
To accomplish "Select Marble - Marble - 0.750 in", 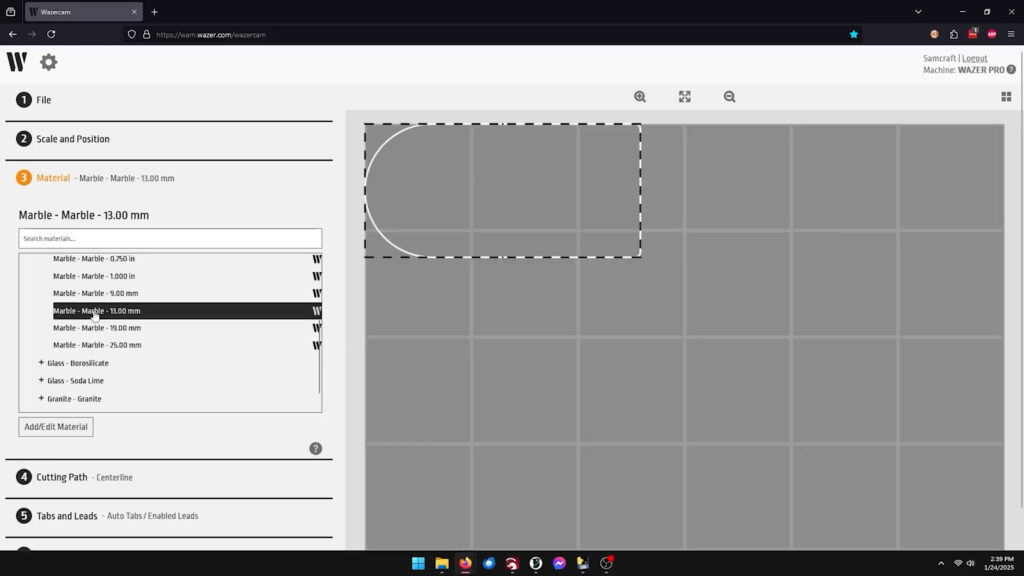I will click(x=187, y=259).
